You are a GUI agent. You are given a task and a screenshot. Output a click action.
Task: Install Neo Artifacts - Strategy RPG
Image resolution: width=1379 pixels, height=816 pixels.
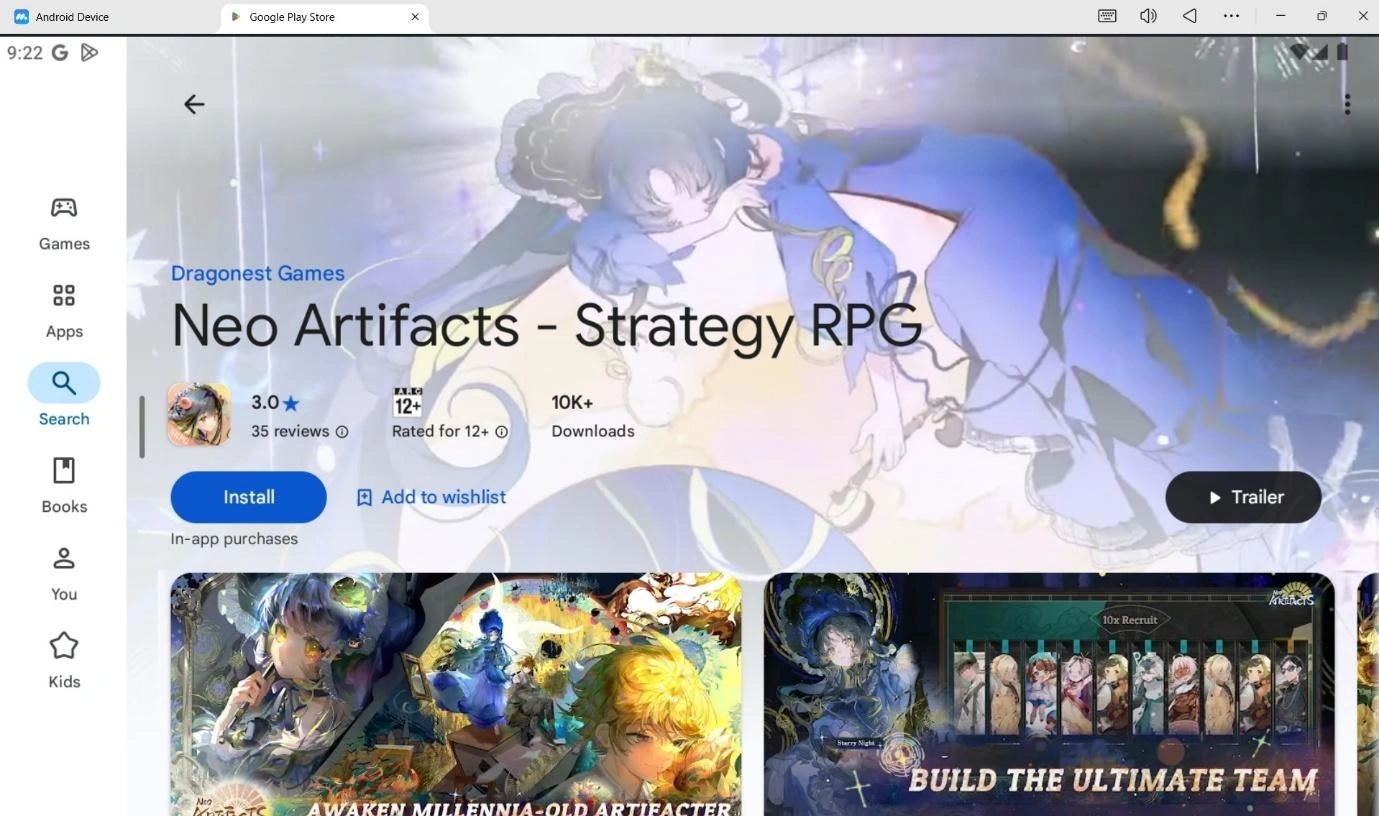(x=247, y=496)
